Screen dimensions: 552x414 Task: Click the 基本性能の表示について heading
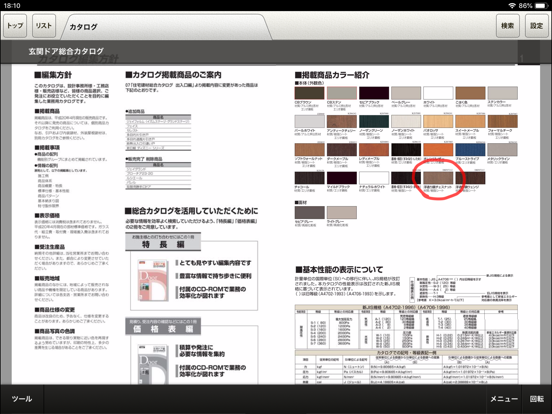click(339, 270)
